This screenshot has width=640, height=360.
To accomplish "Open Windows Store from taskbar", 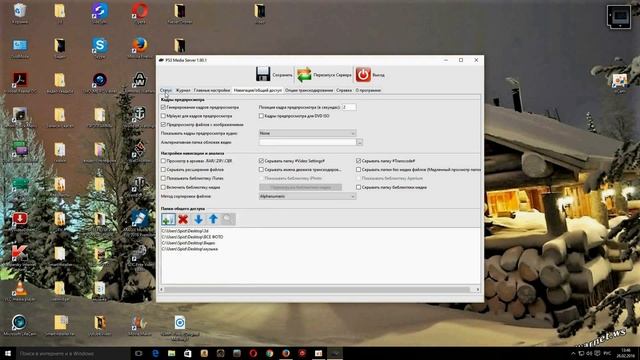I will (x=188, y=353).
